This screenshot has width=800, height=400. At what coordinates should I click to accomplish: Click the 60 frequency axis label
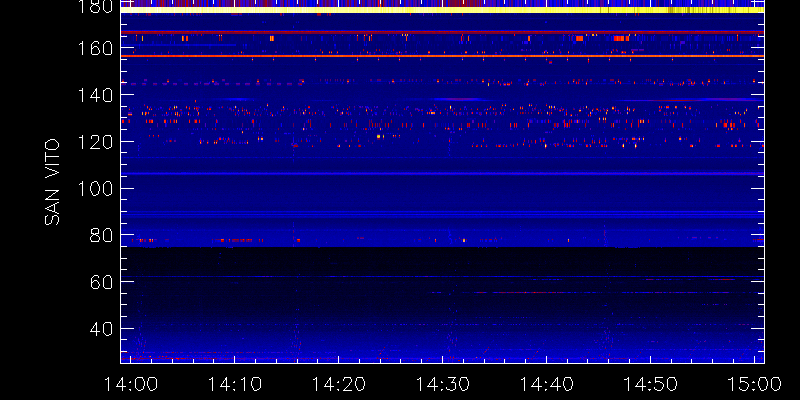[102, 282]
